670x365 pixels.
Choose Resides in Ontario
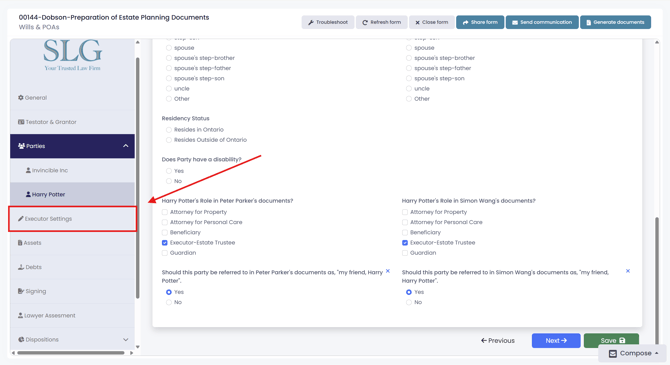pyautogui.click(x=169, y=130)
